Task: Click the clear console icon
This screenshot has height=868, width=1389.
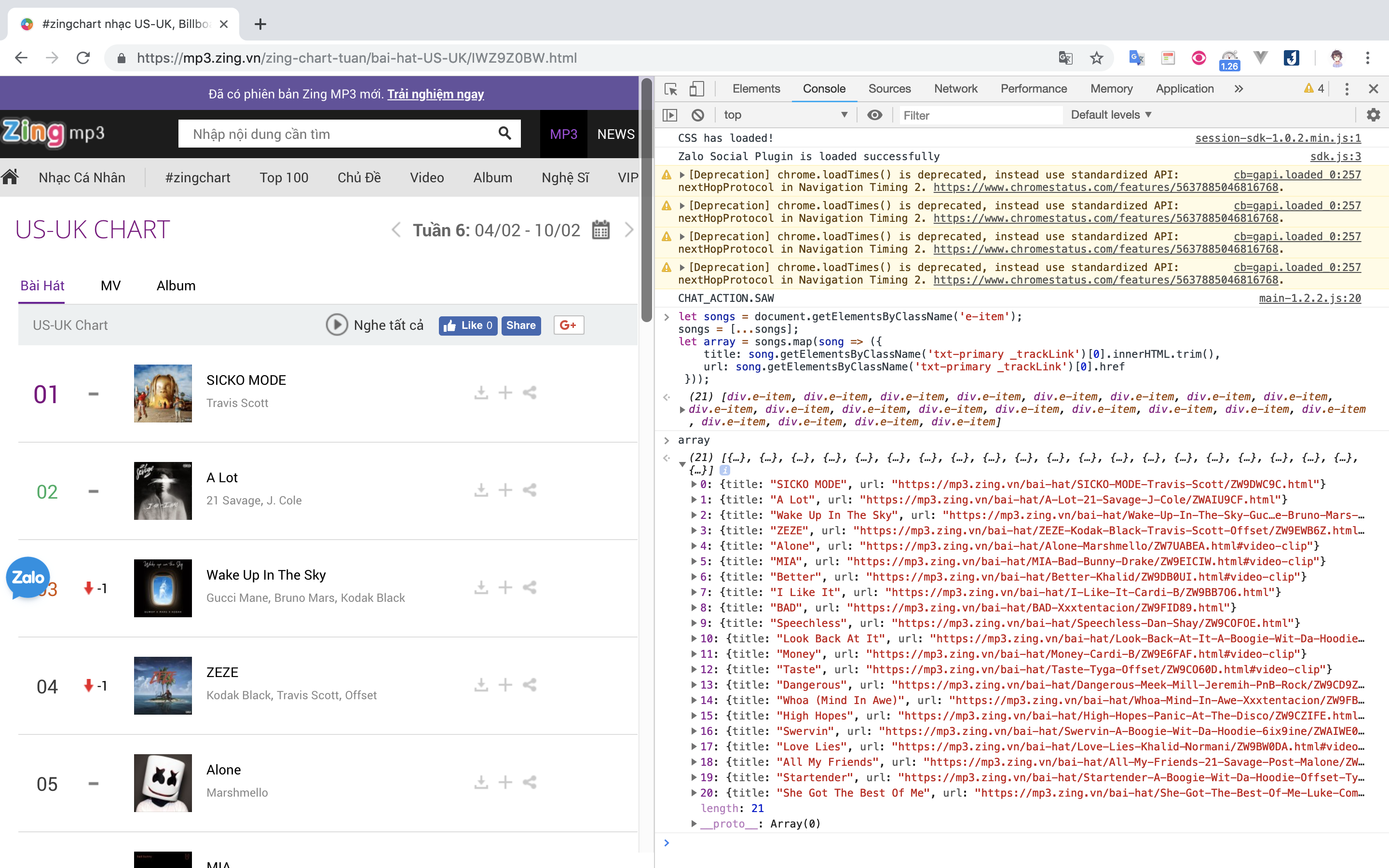Action: pos(697,115)
